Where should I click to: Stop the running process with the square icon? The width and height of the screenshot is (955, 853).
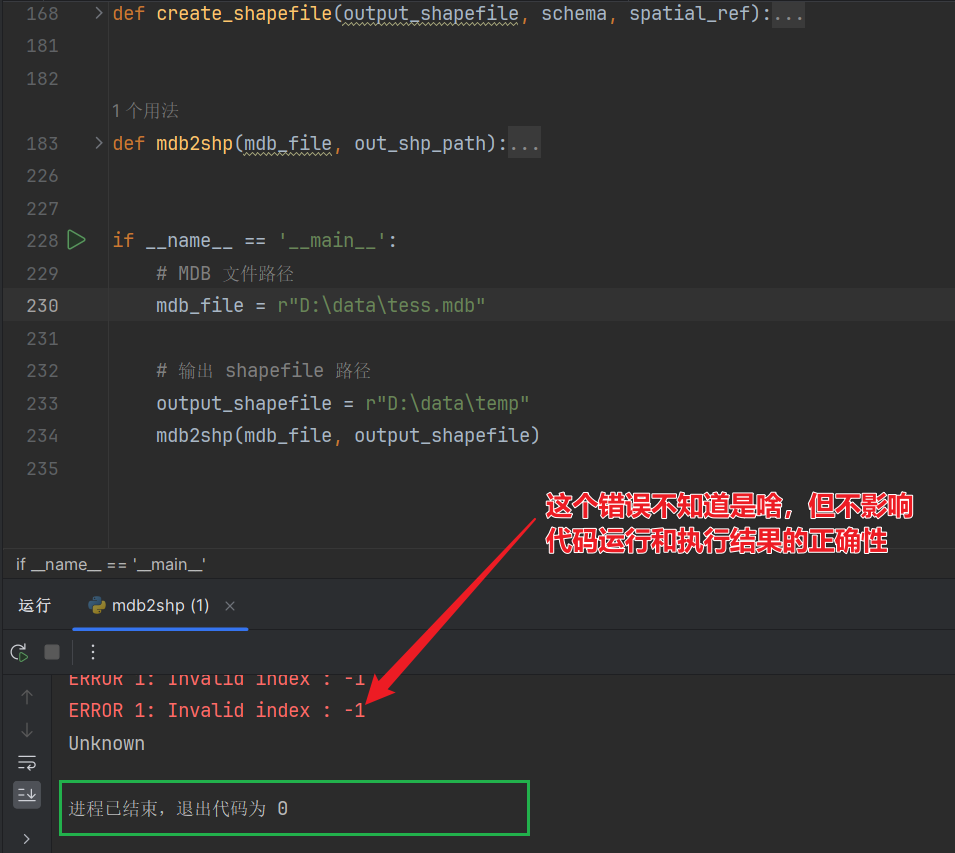(x=51, y=651)
